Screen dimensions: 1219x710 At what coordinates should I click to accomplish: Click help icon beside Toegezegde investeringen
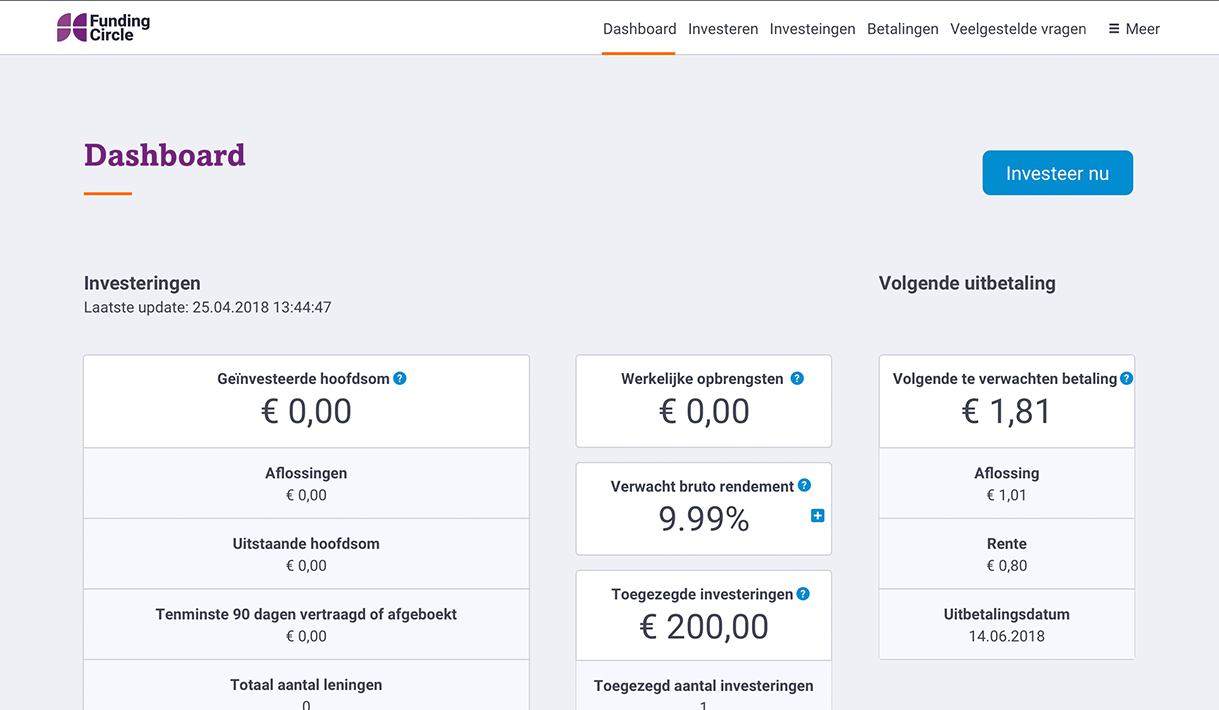tap(803, 594)
